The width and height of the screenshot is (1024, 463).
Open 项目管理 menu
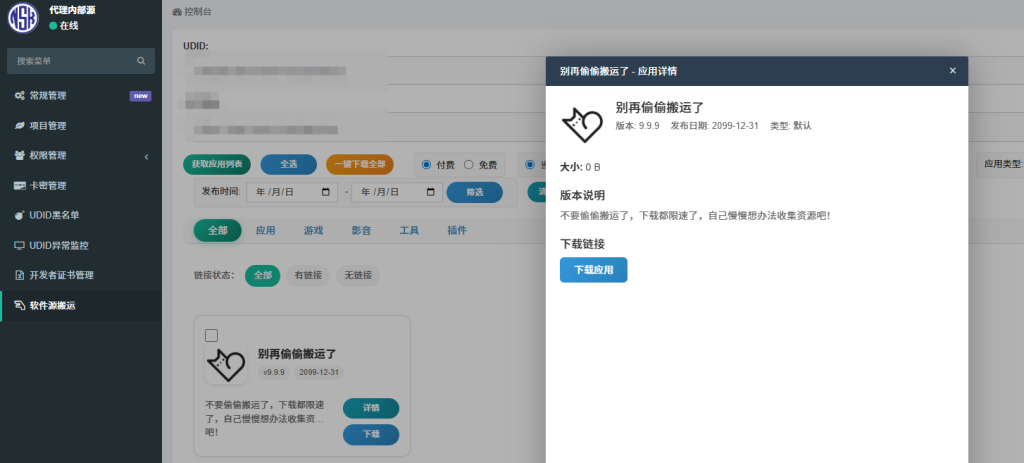click(81, 126)
